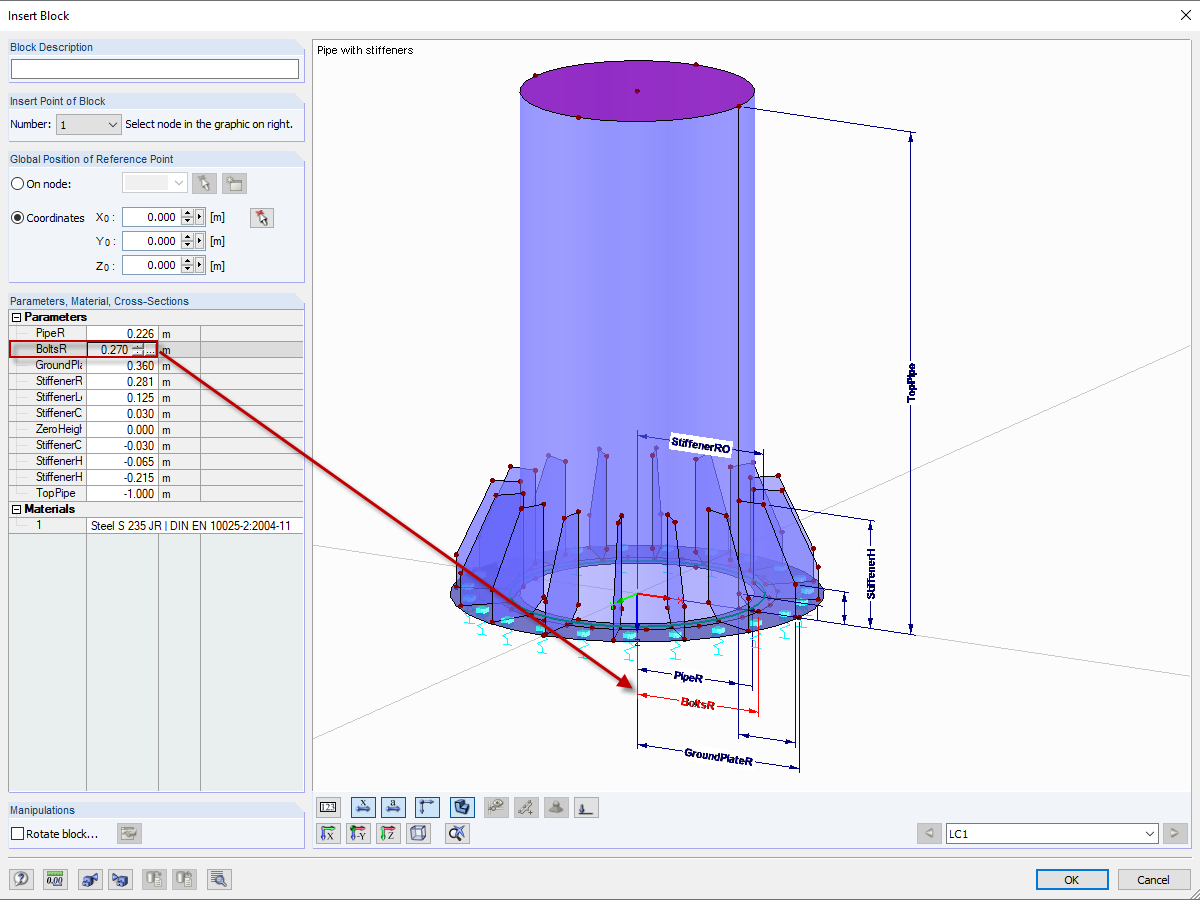Click the Block Description text field
The image size is (1200, 900).
(155, 69)
